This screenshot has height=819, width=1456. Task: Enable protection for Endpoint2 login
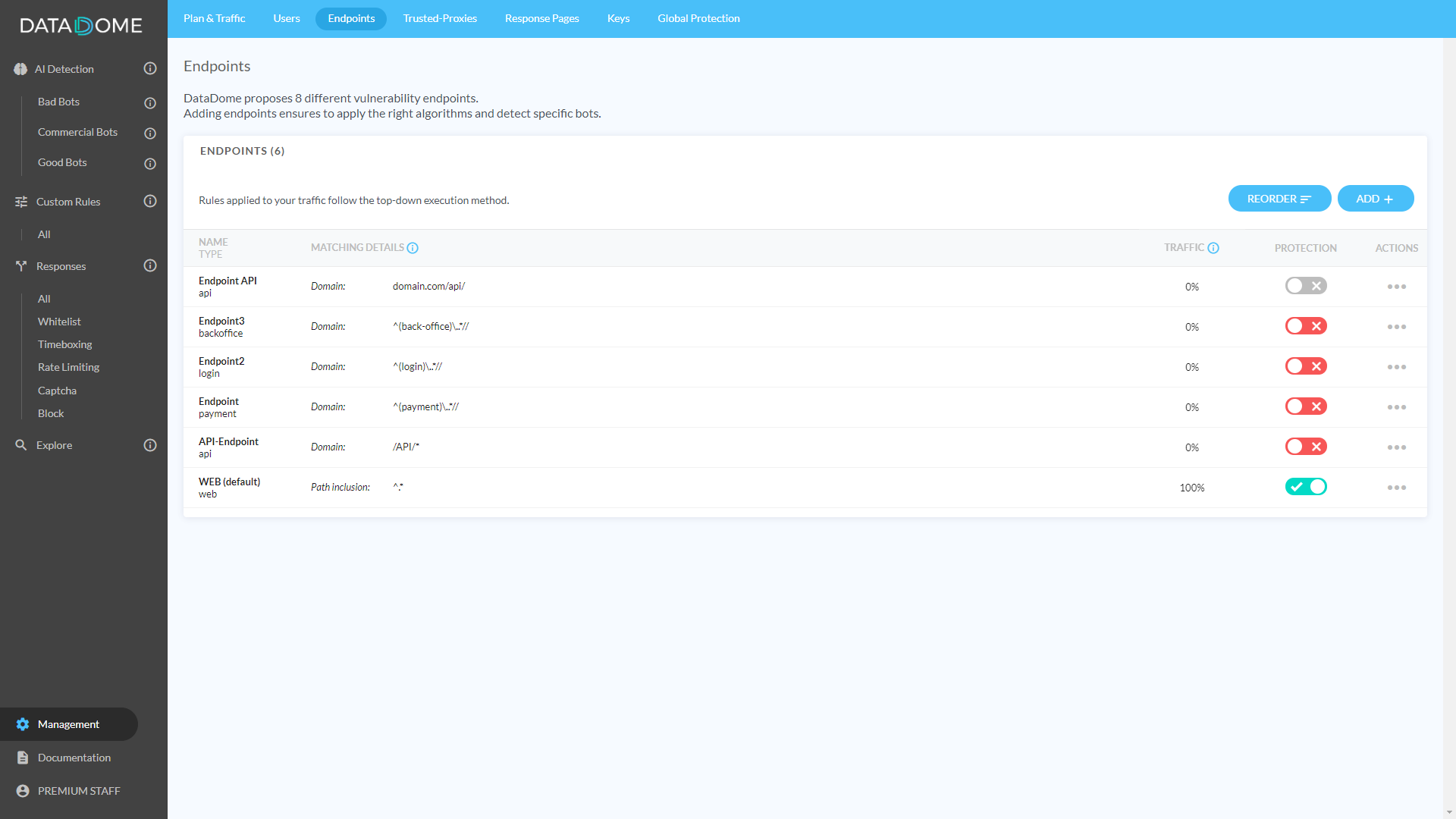(x=1305, y=366)
